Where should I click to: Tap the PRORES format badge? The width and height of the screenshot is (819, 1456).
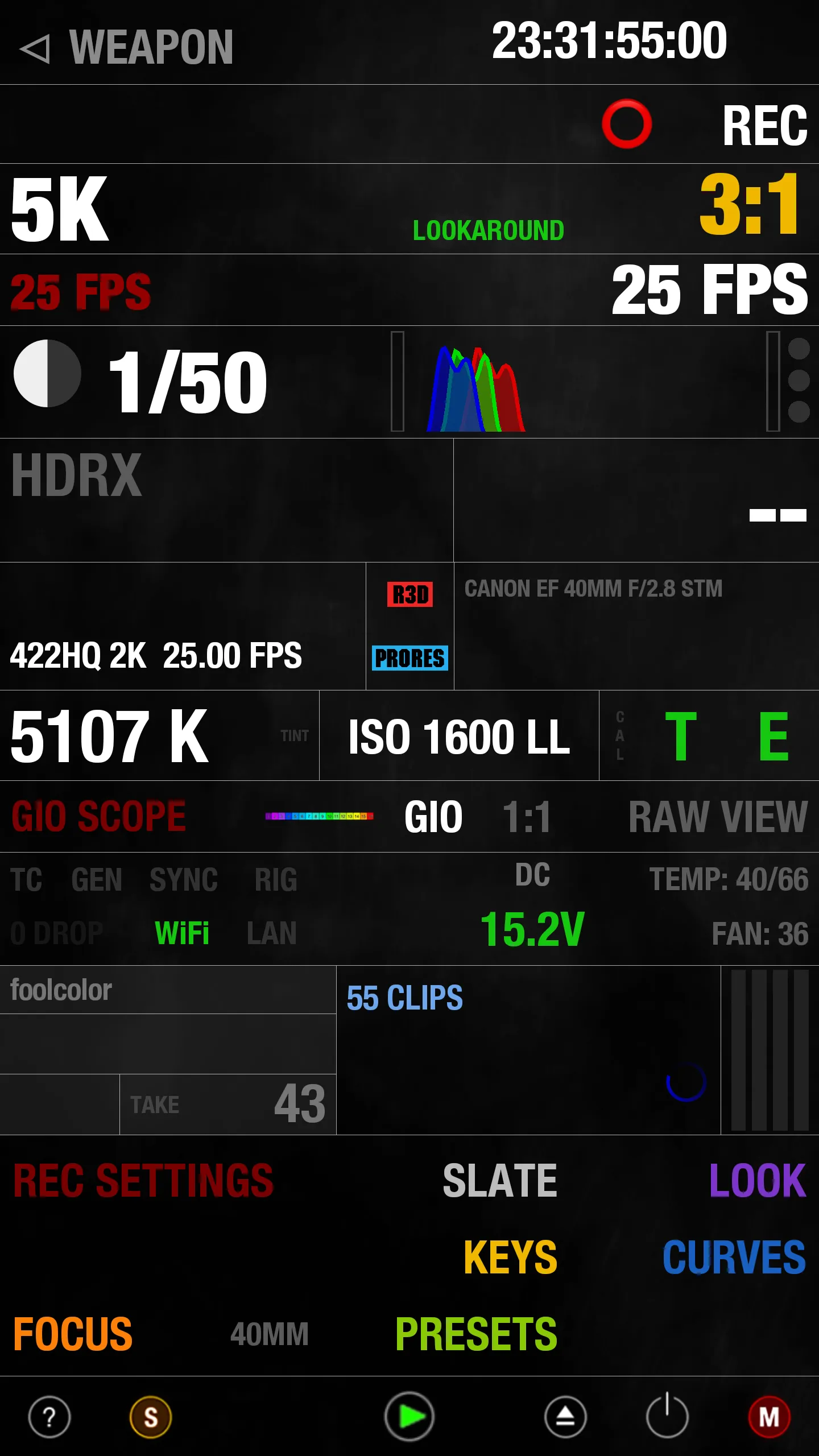click(410, 658)
